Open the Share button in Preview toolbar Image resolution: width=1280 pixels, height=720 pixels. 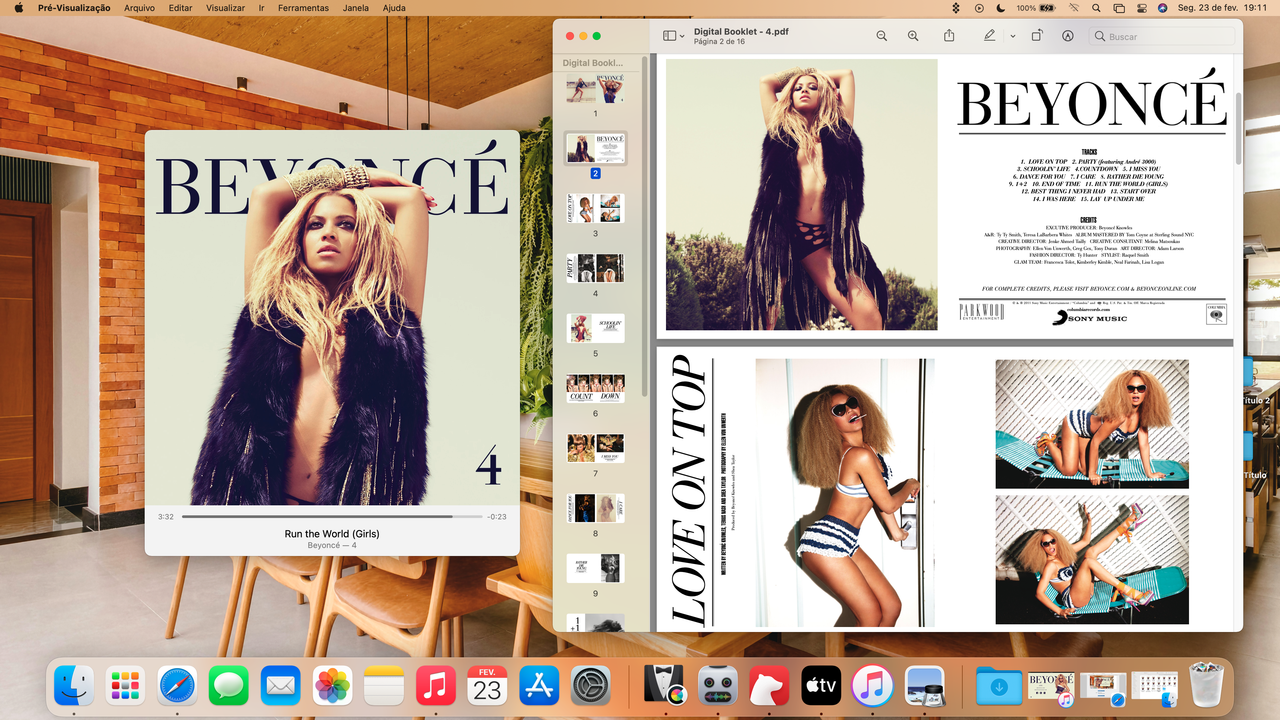pos(949,36)
